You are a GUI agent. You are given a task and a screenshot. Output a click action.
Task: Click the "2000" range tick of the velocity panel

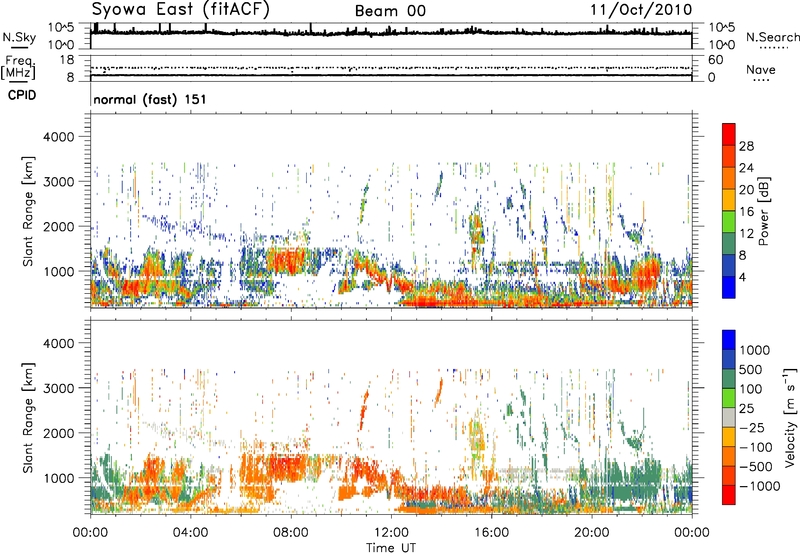coord(59,433)
